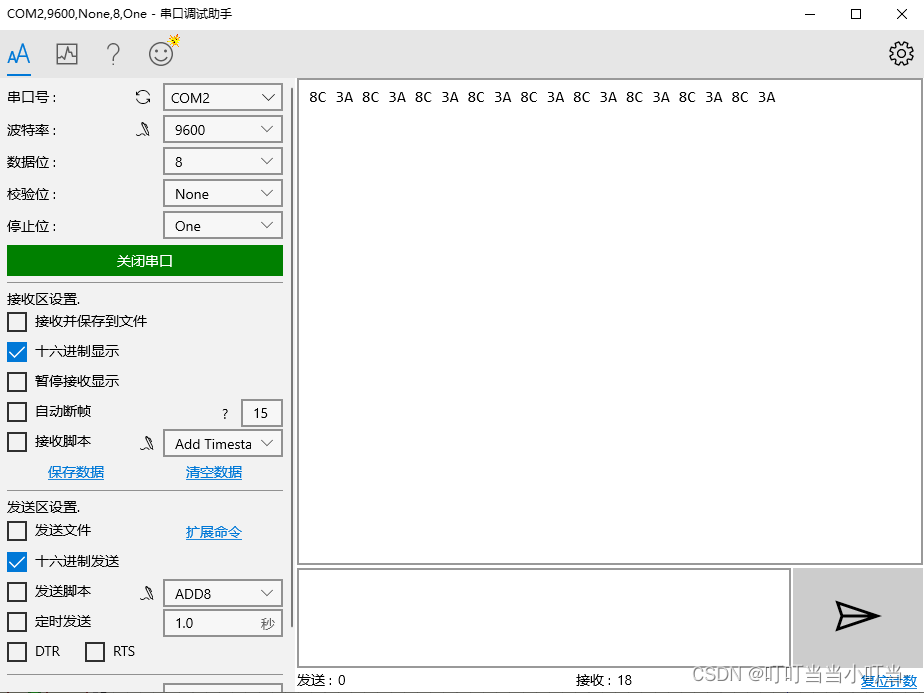
Task: Uncheck 十六进制发送 checkbox
Action: [x=17, y=562]
